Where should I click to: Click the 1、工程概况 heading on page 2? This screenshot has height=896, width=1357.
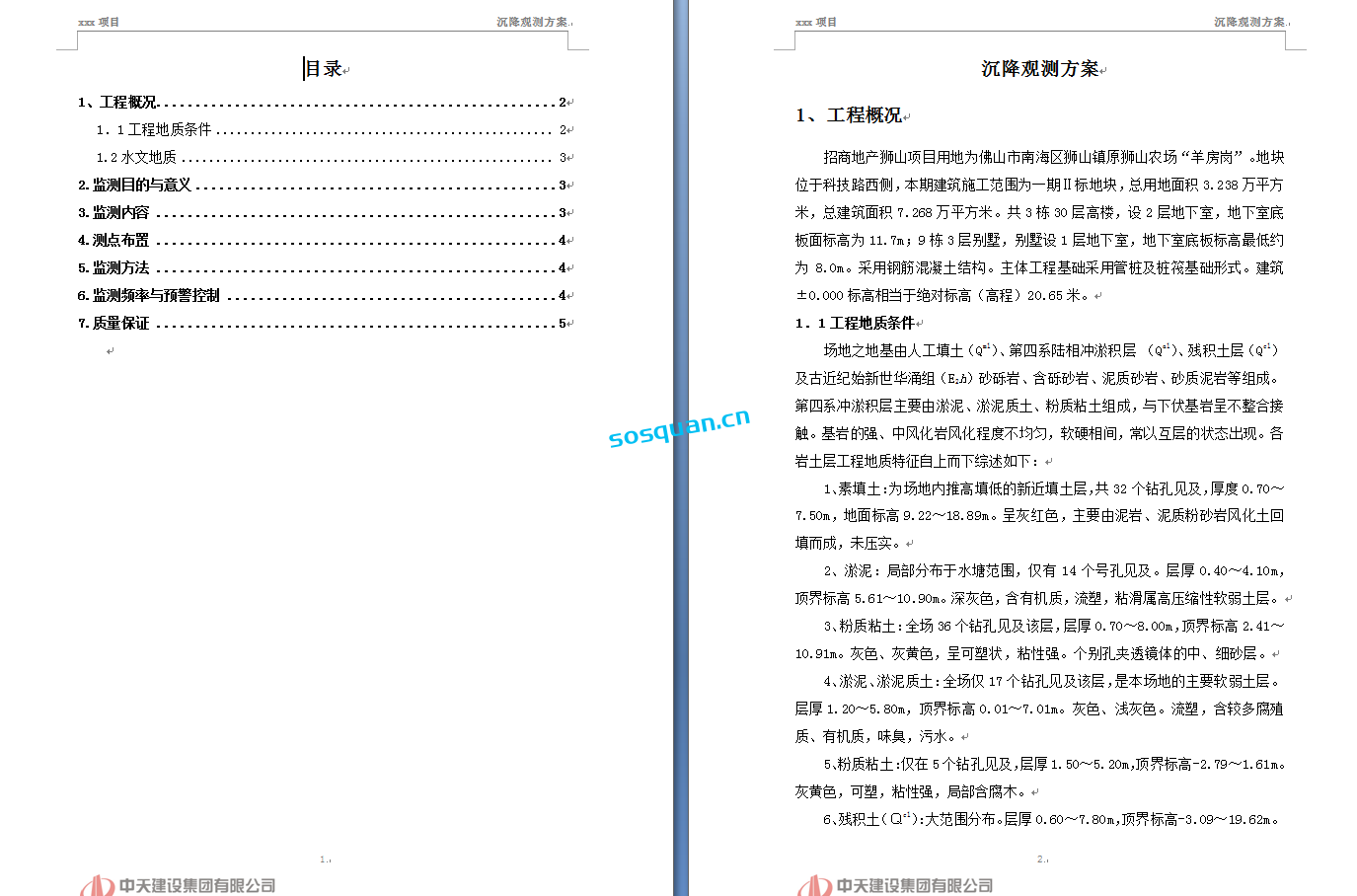(849, 115)
